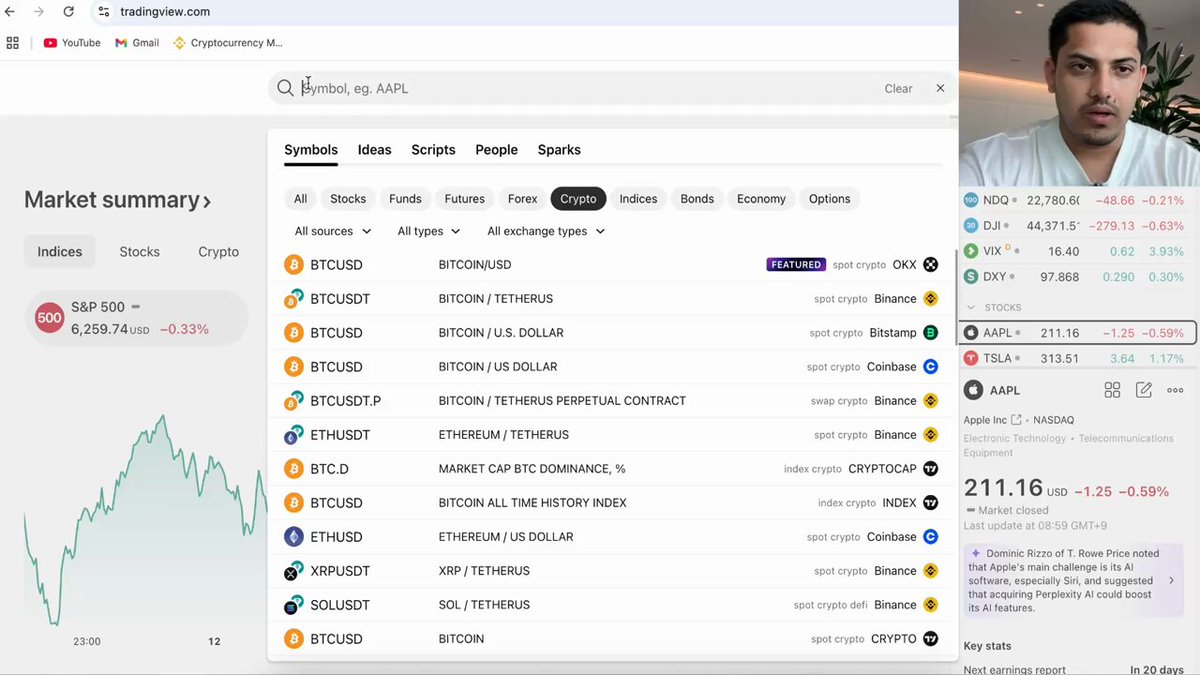Switch to the Ideas tab
1200x675 pixels.
coord(375,150)
